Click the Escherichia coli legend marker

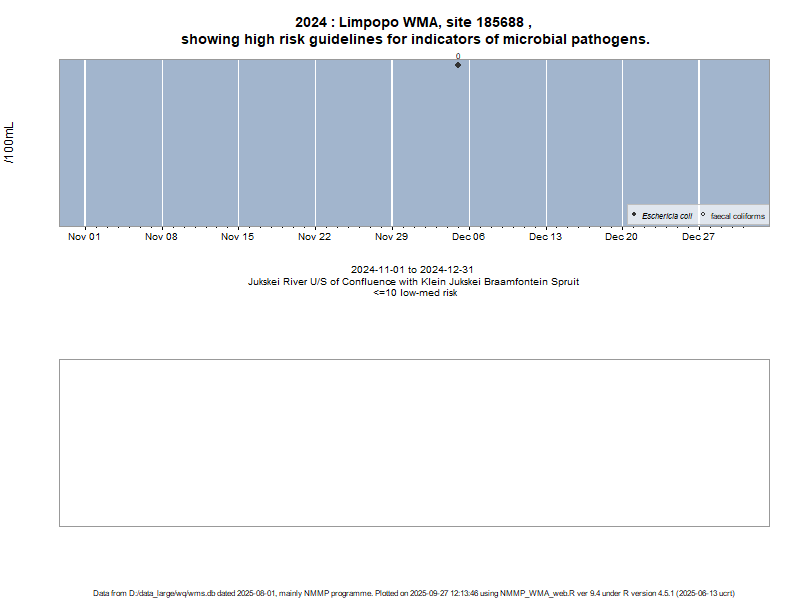[634, 215]
